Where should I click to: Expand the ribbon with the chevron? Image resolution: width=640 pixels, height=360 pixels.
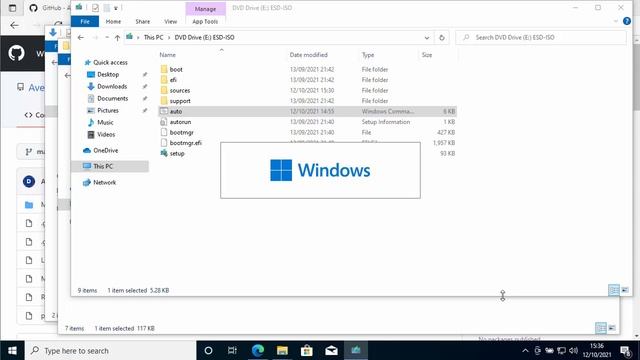[616, 21]
